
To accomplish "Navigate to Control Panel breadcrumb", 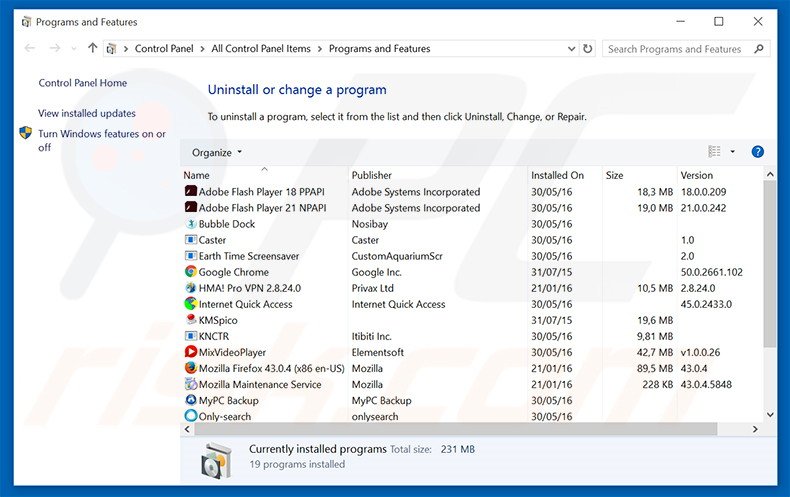I will (x=164, y=49).
